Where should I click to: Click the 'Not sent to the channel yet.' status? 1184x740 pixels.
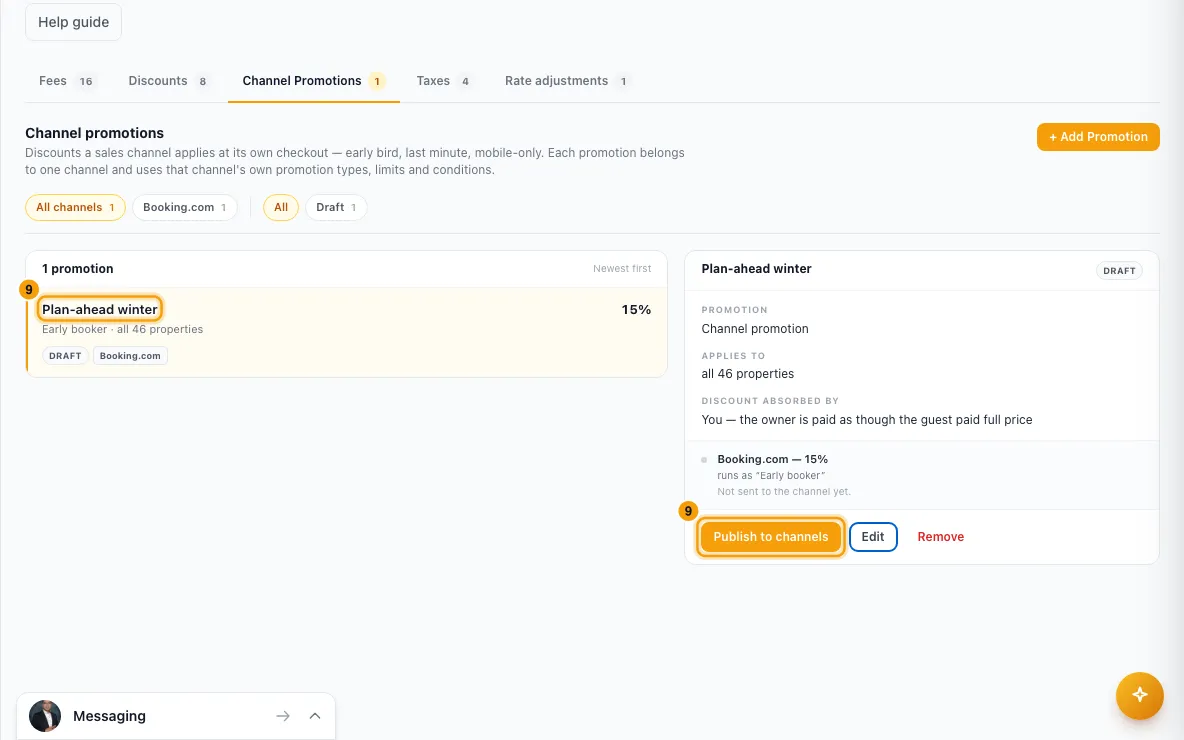tap(784, 492)
